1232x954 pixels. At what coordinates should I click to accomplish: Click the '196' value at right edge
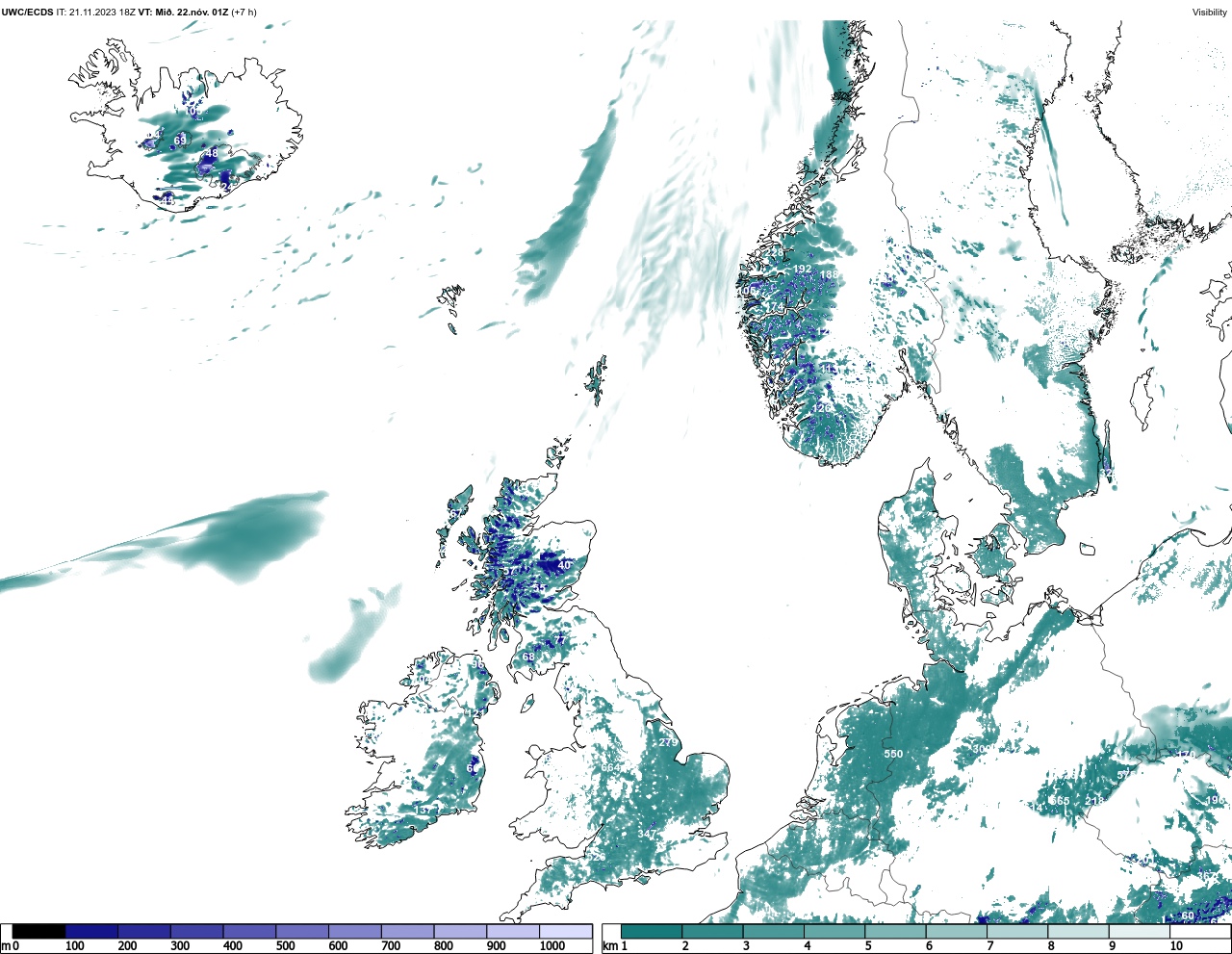[1215, 800]
